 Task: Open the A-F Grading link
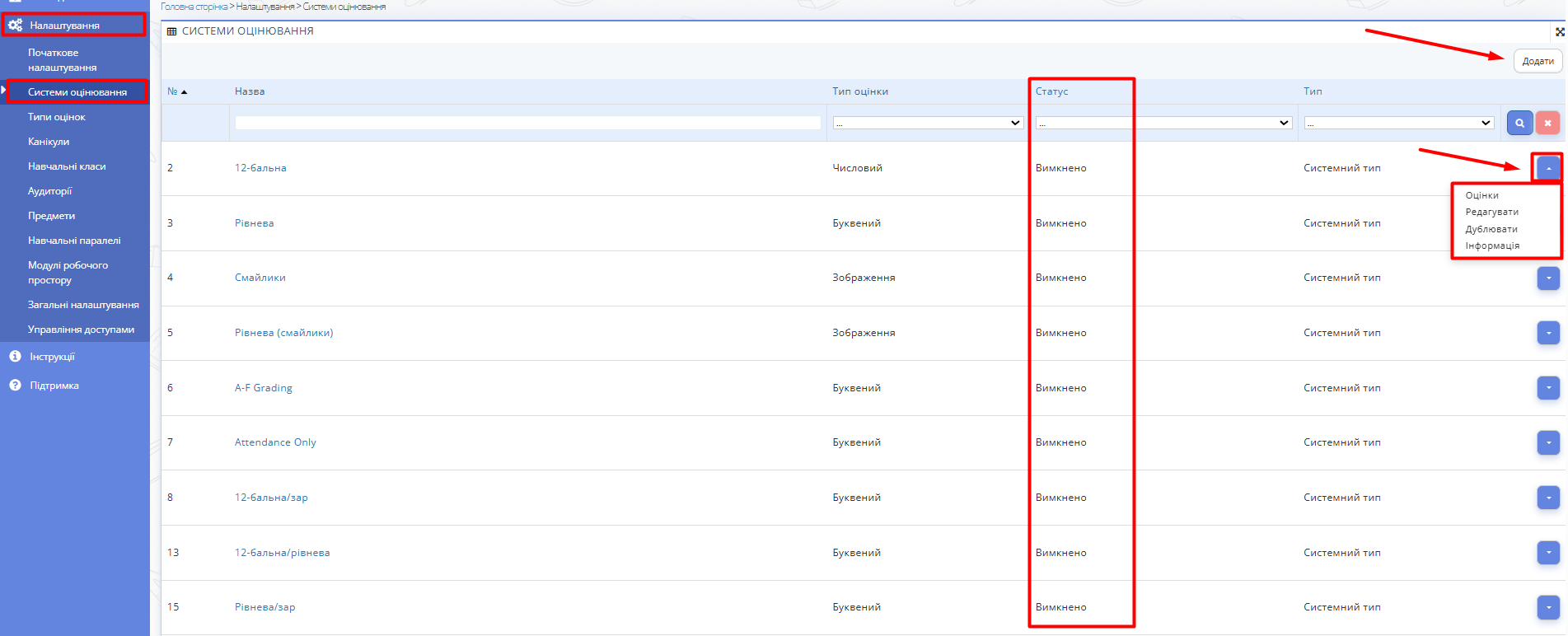pyautogui.click(x=264, y=388)
